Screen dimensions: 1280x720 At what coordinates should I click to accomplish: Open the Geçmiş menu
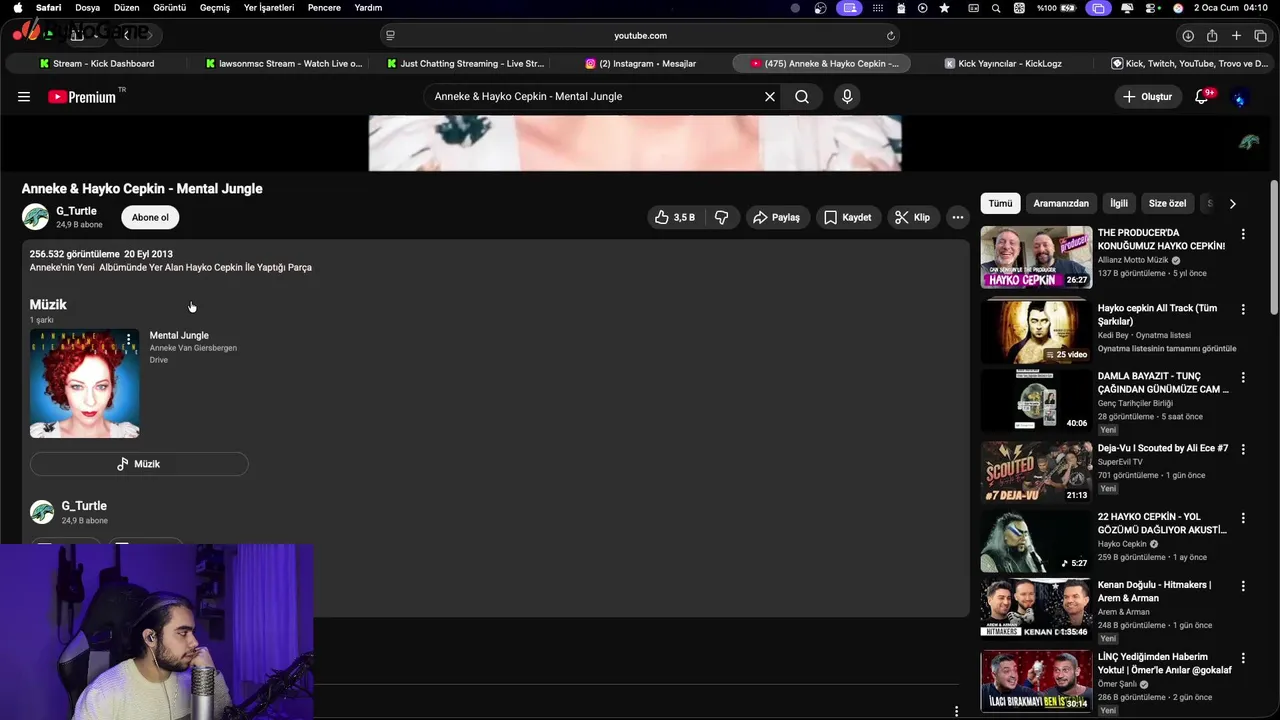coord(215,7)
